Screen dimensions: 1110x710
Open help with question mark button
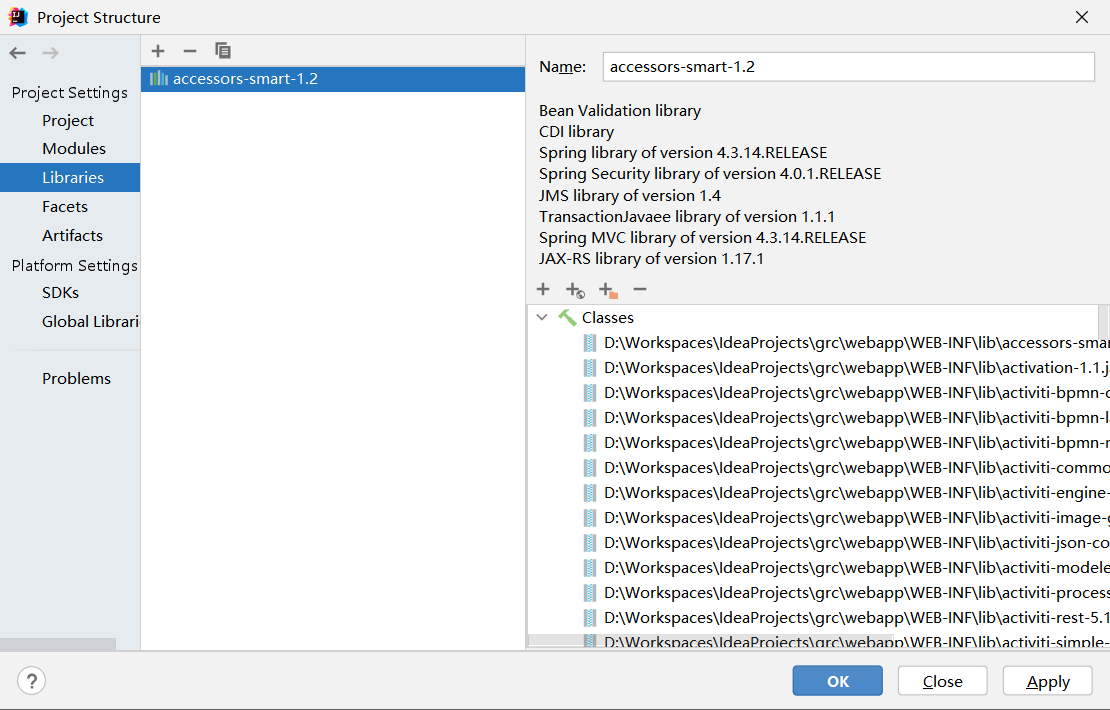[x=31, y=681]
